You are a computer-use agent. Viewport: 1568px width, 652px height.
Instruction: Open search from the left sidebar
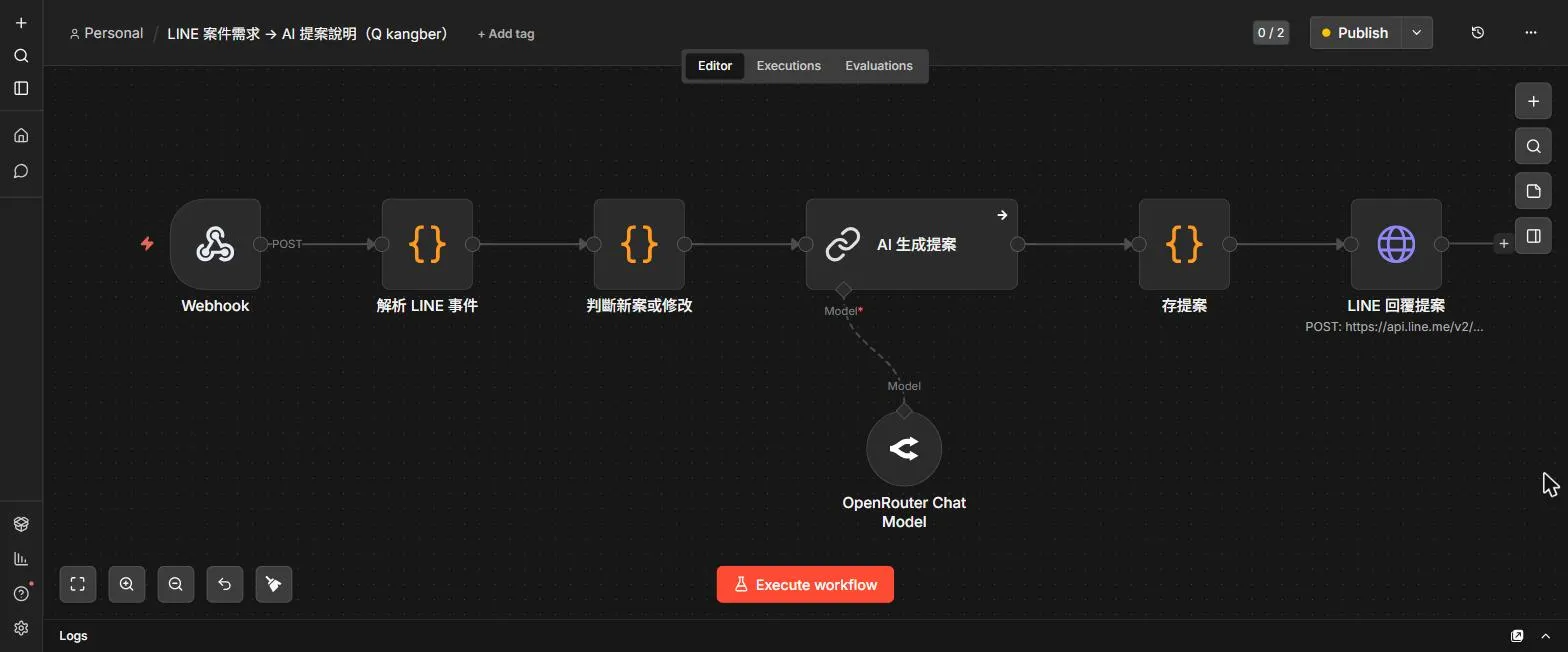pos(21,56)
